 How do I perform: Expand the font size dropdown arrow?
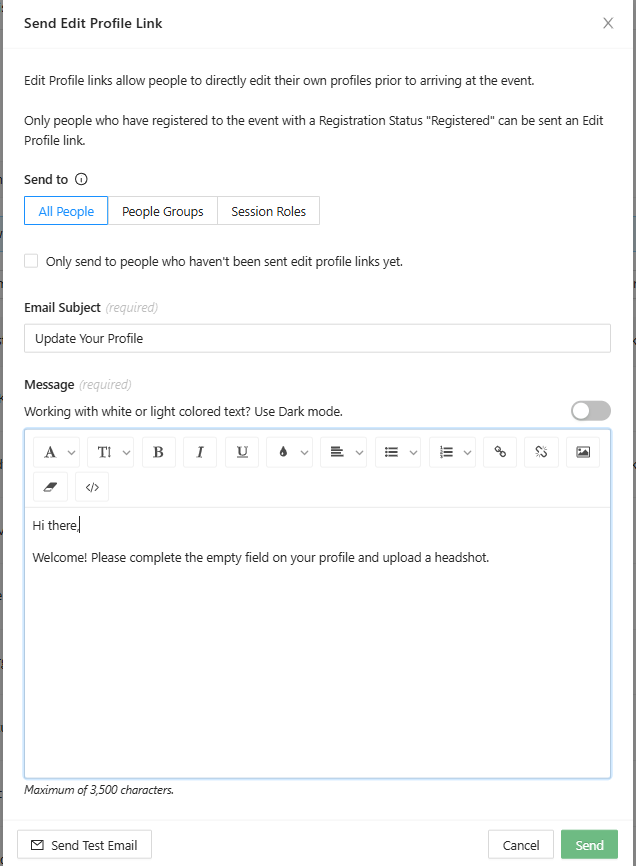coord(126,453)
